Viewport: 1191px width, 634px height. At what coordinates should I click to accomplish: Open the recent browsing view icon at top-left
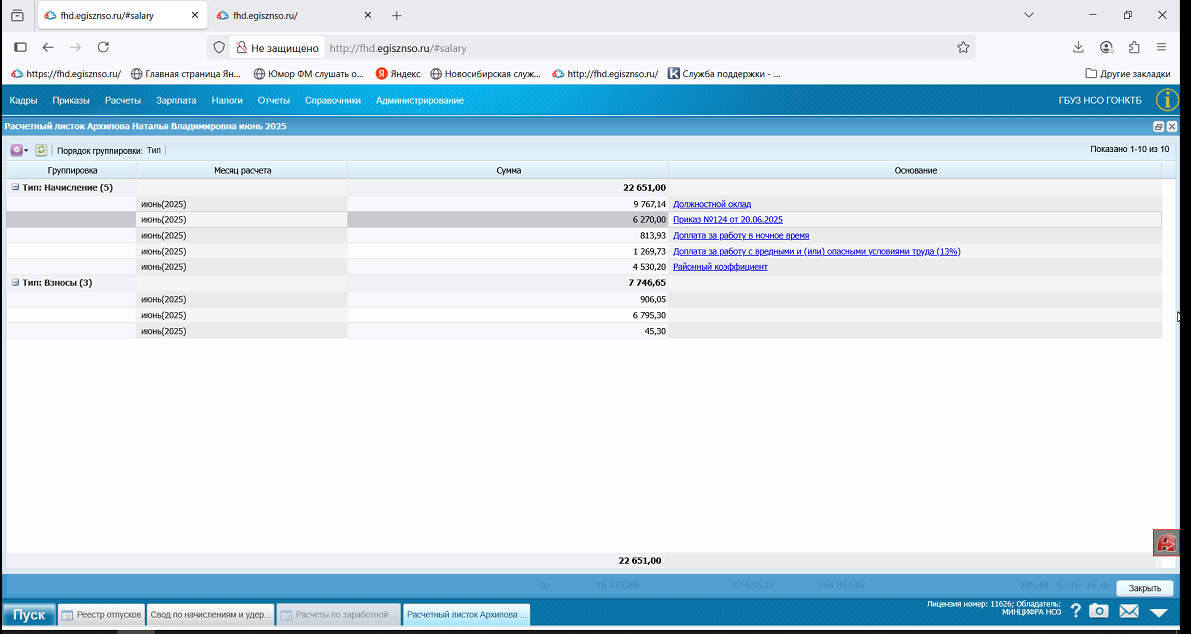[x=17, y=15]
